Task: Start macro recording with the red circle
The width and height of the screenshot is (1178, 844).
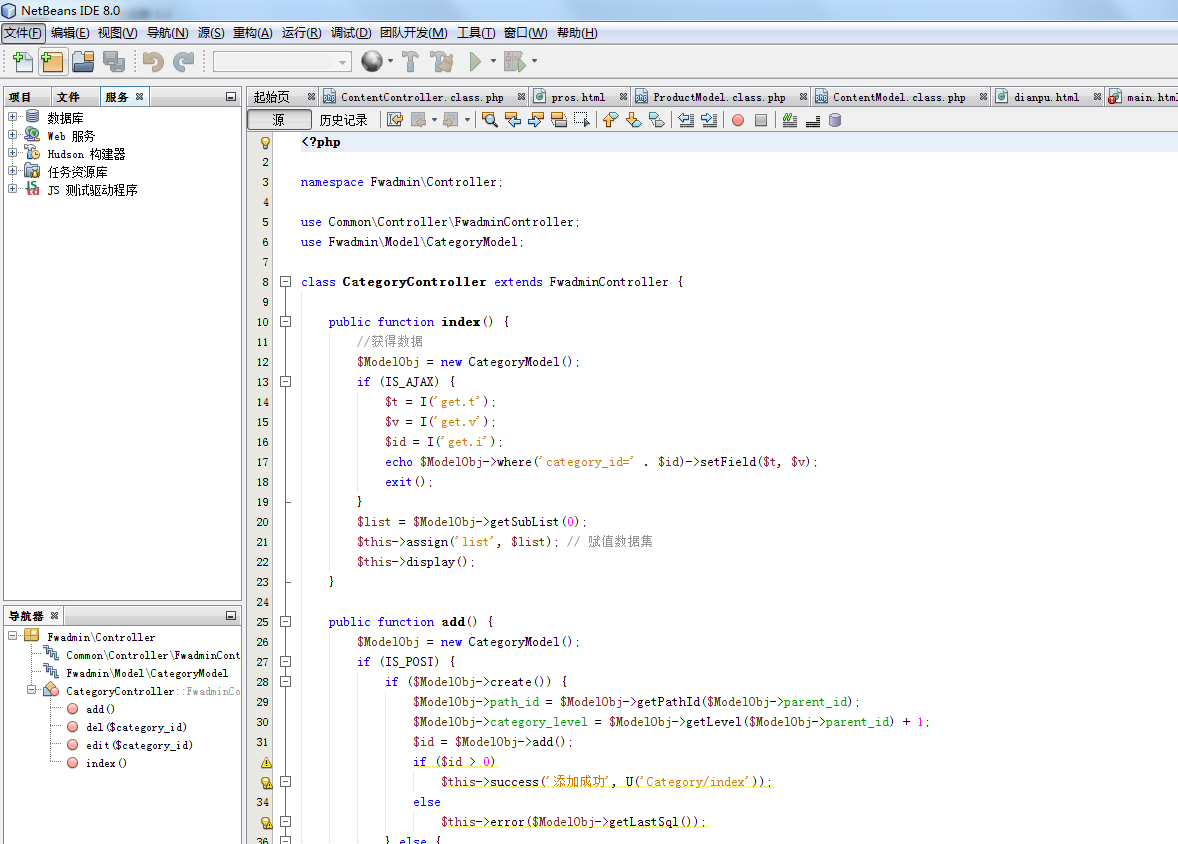Action: coord(738,119)
